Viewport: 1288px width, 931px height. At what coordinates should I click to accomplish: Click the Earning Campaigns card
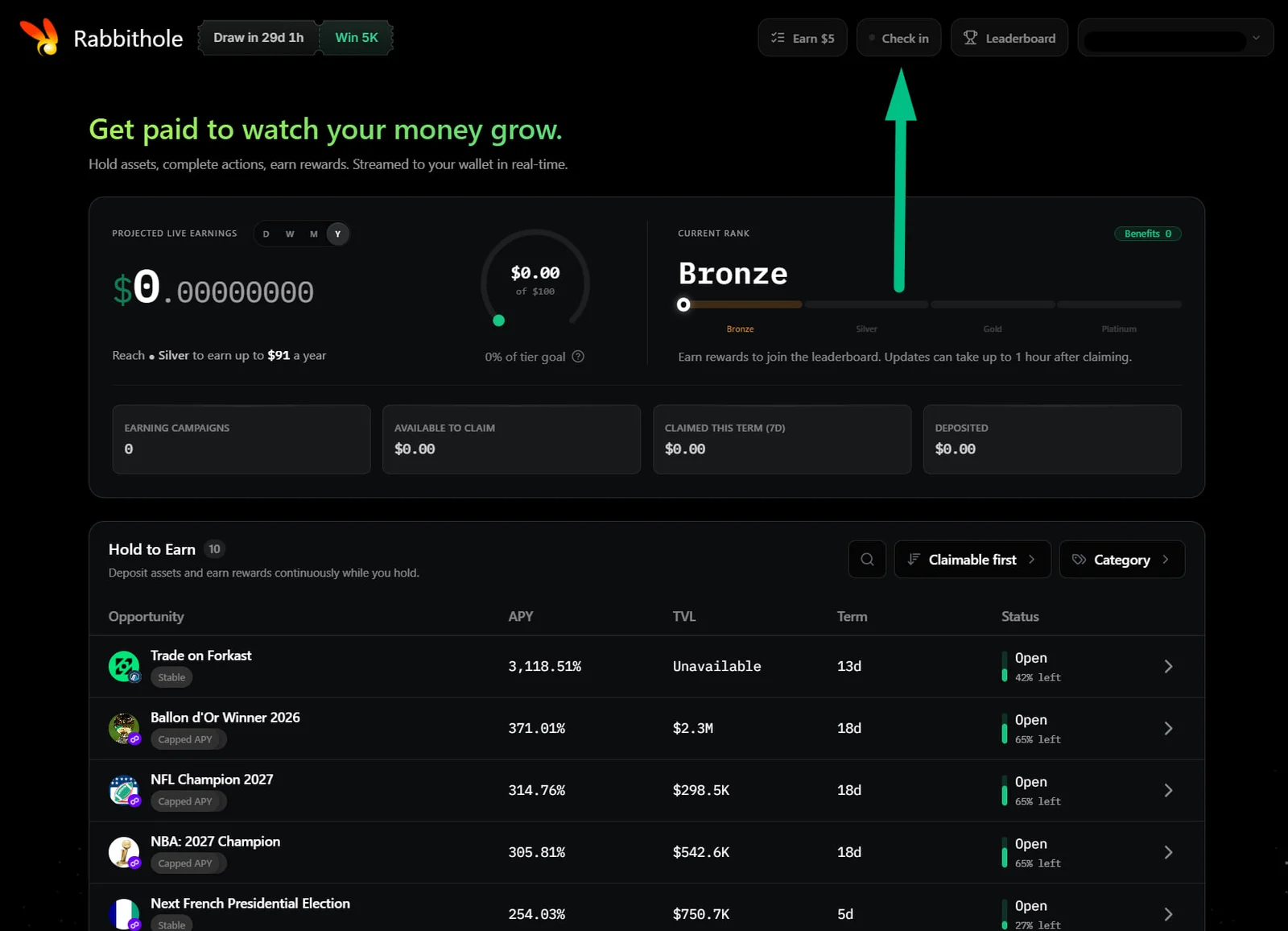pos(242,439)
